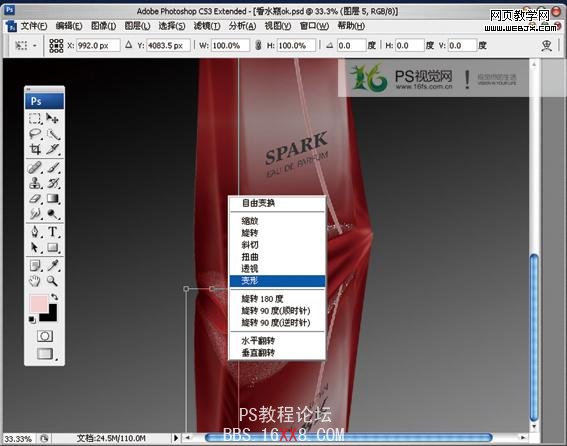
Task: Click the X position input field
Action: [x=98, y=46]
